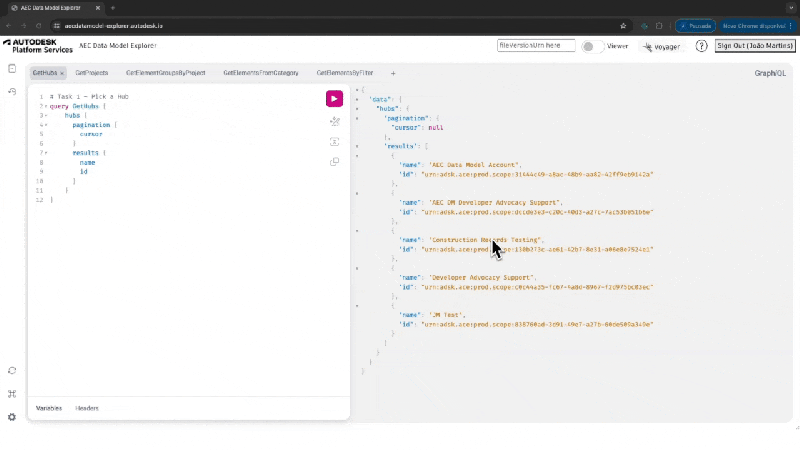The image size is (800, 450).
Task: Click the id urn of JM Test hub
Action: pos(537,324)
